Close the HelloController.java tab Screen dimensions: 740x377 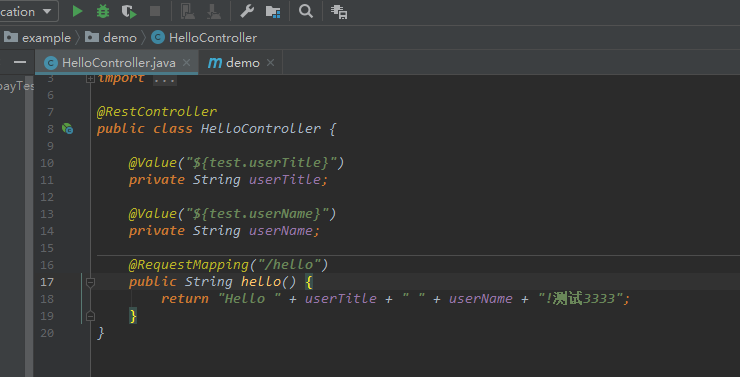(186, 63)
